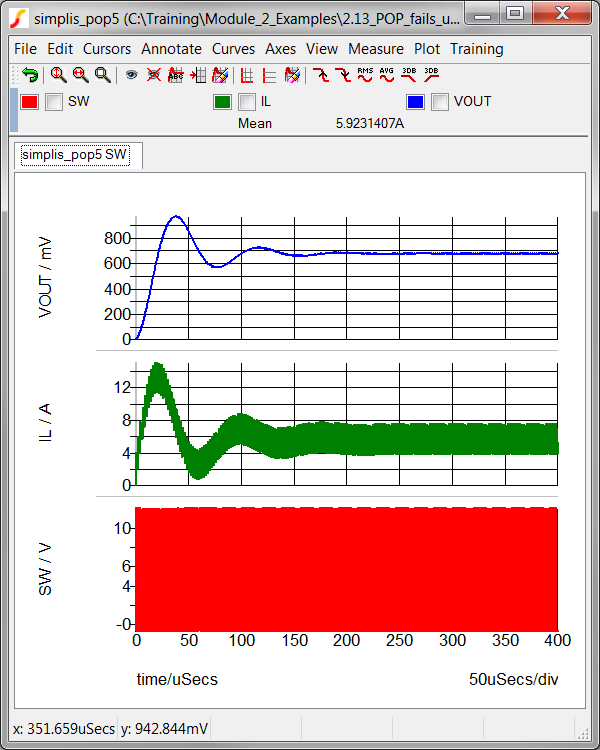This screenshot has height=750, width=600.
Task: Click the AVG measurement icon
Action: click(387, 75)
